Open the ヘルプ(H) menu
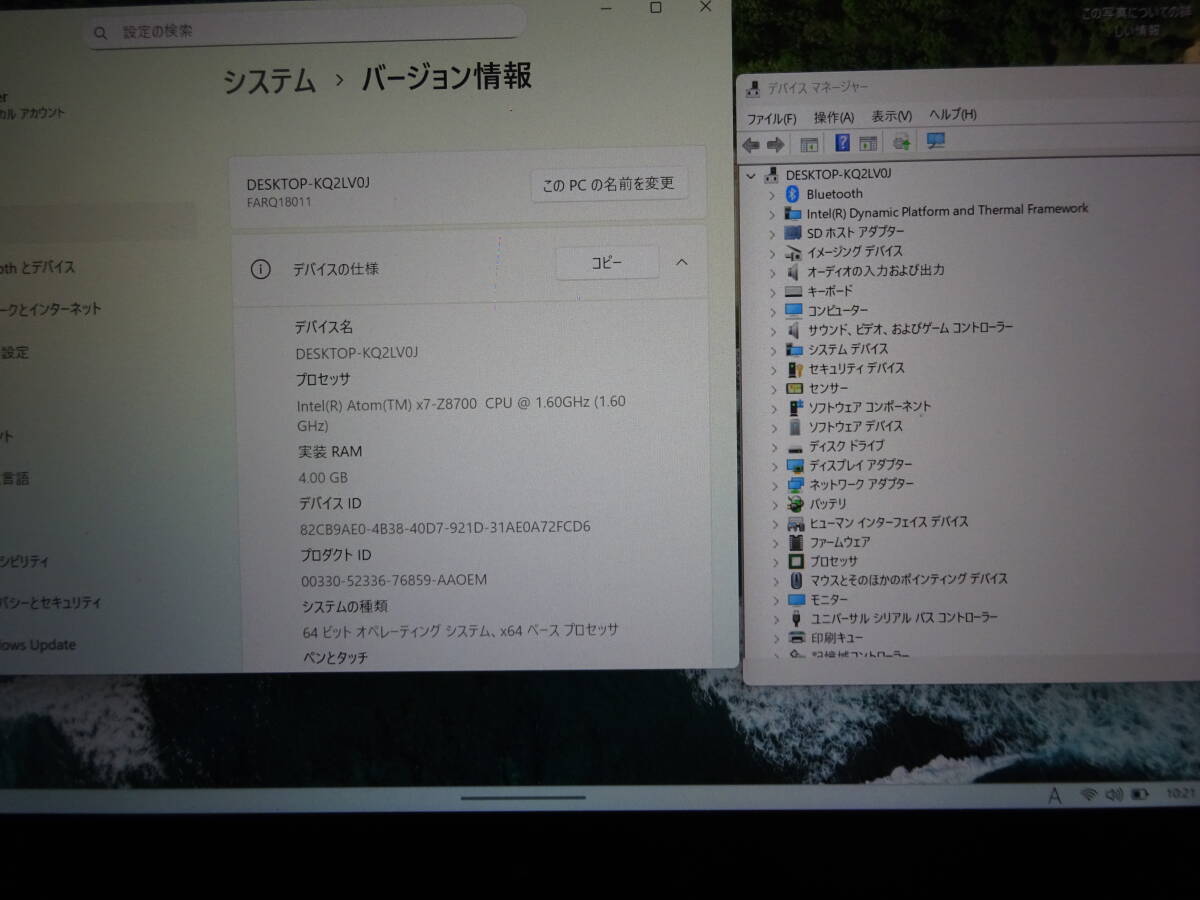 point(952,114)
